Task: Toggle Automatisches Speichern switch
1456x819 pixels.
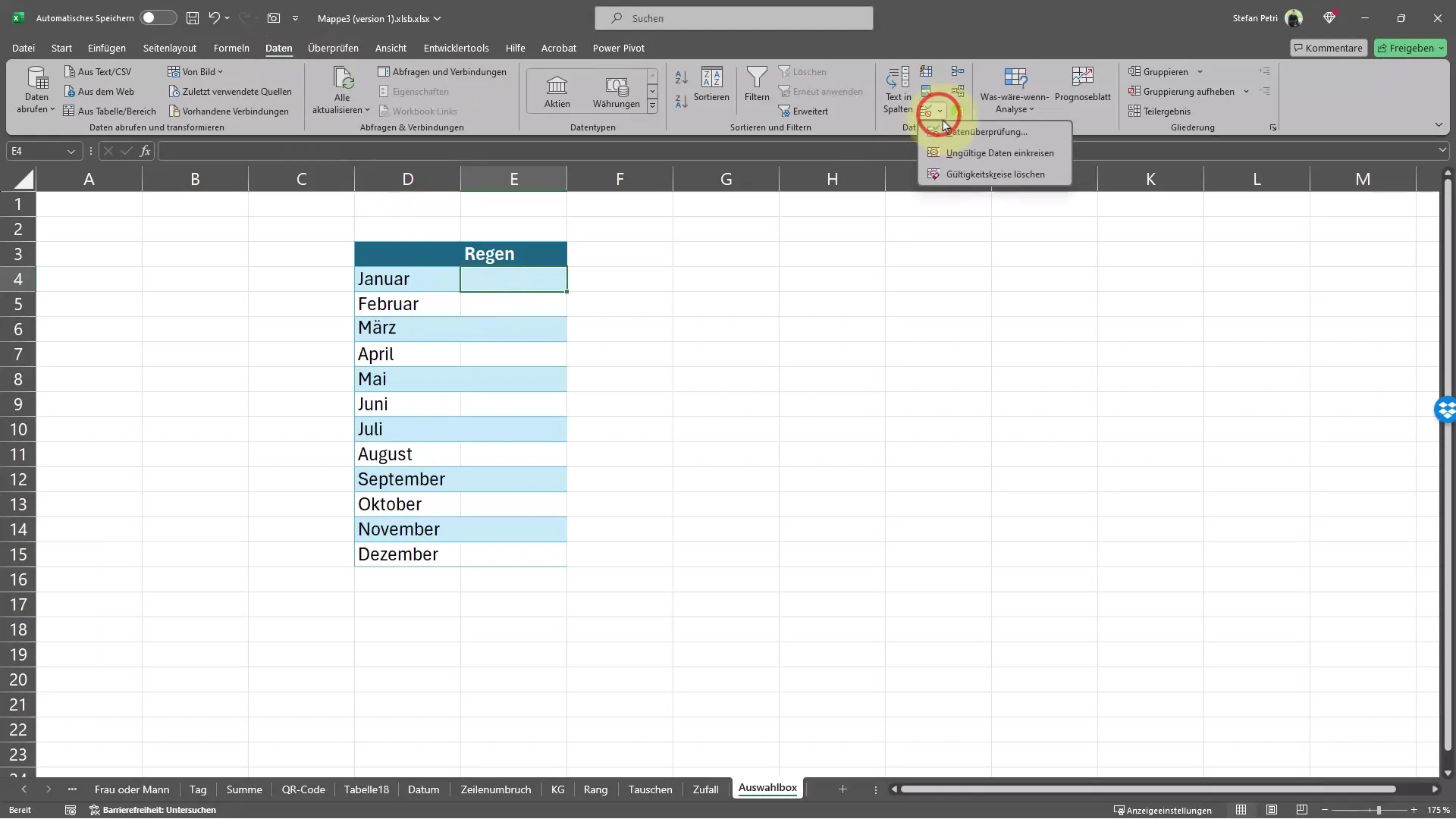Action: point(158,17)
